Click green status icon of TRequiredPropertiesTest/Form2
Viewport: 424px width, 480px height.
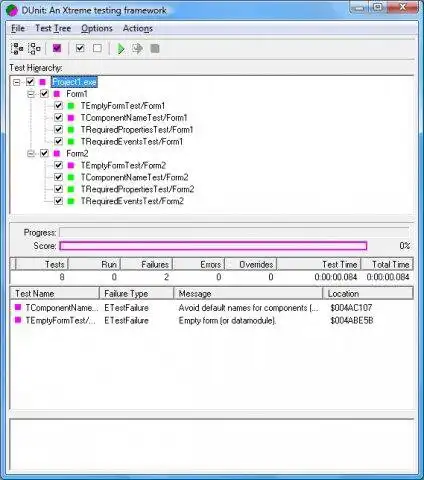click(x=71, y=189)
